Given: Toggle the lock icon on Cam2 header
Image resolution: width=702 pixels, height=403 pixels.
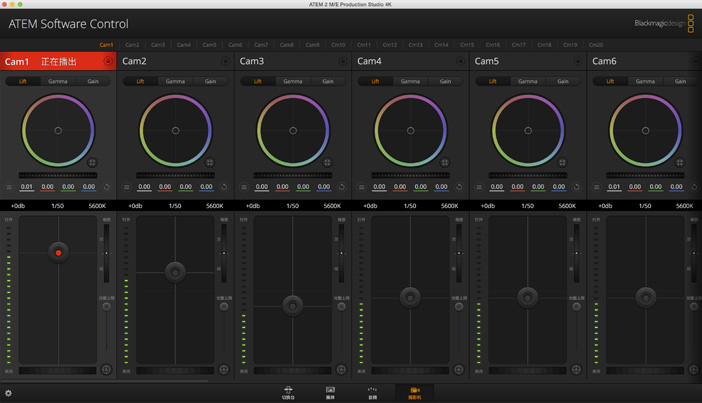Looking at the screenshot, I should tap(225, 61).
